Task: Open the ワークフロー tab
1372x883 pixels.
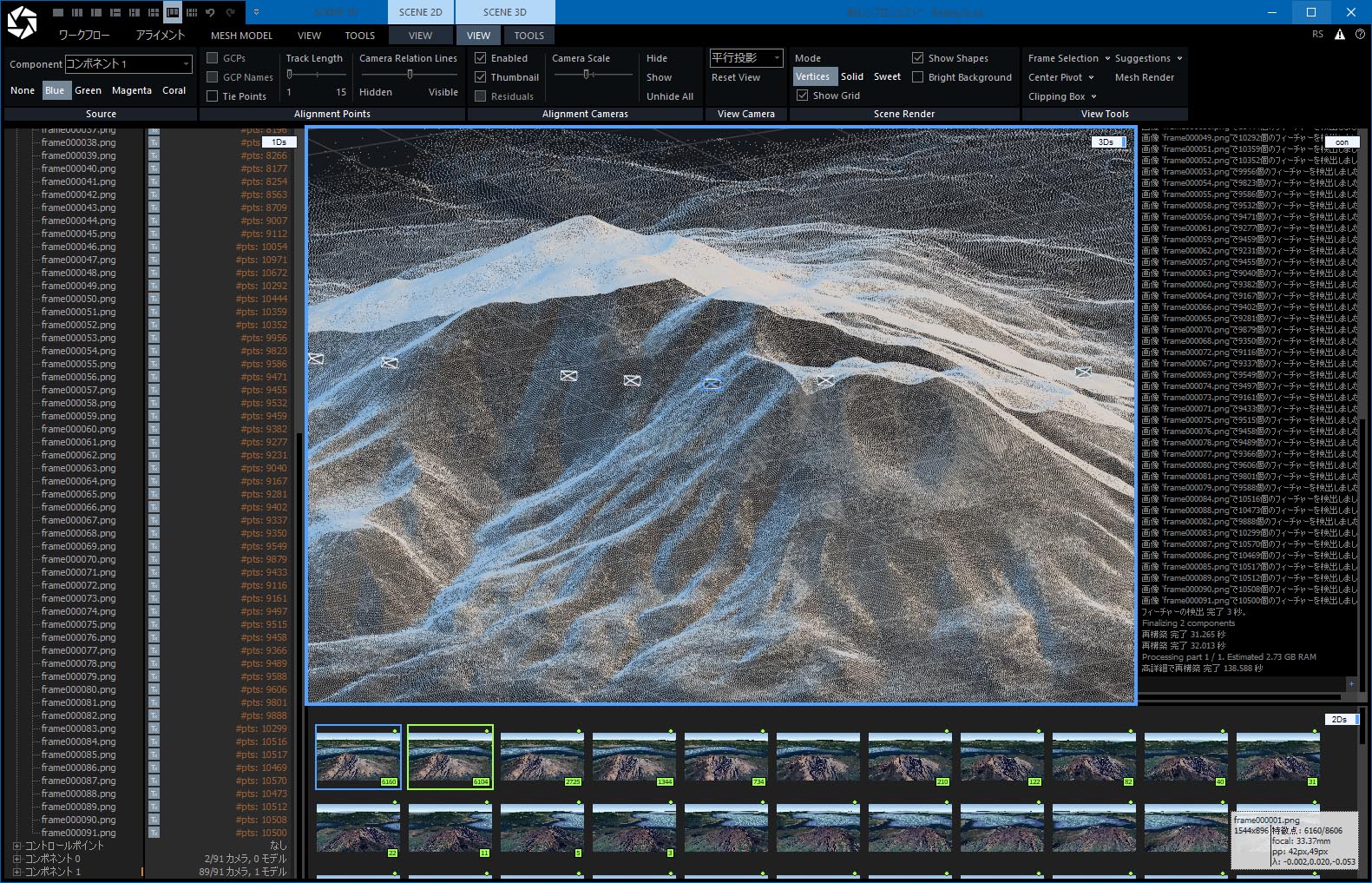Action: (x=84, y=36)
